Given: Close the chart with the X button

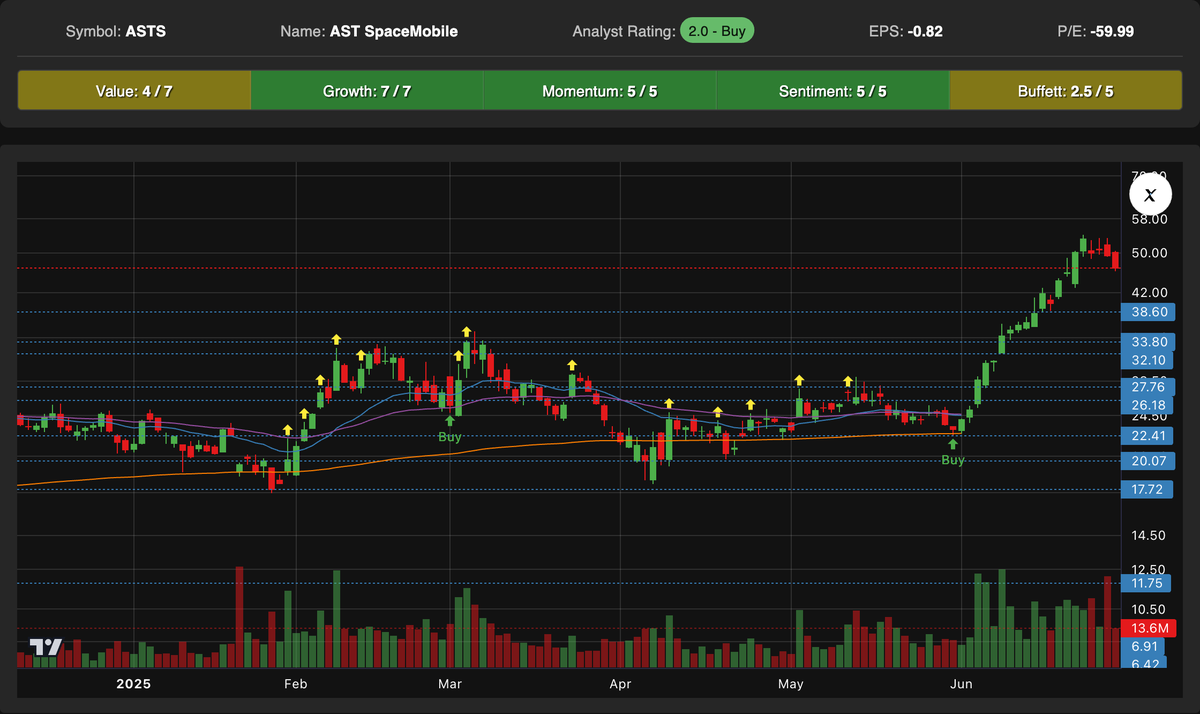Looking at the screenshot, I should [x=1150, y=193].
